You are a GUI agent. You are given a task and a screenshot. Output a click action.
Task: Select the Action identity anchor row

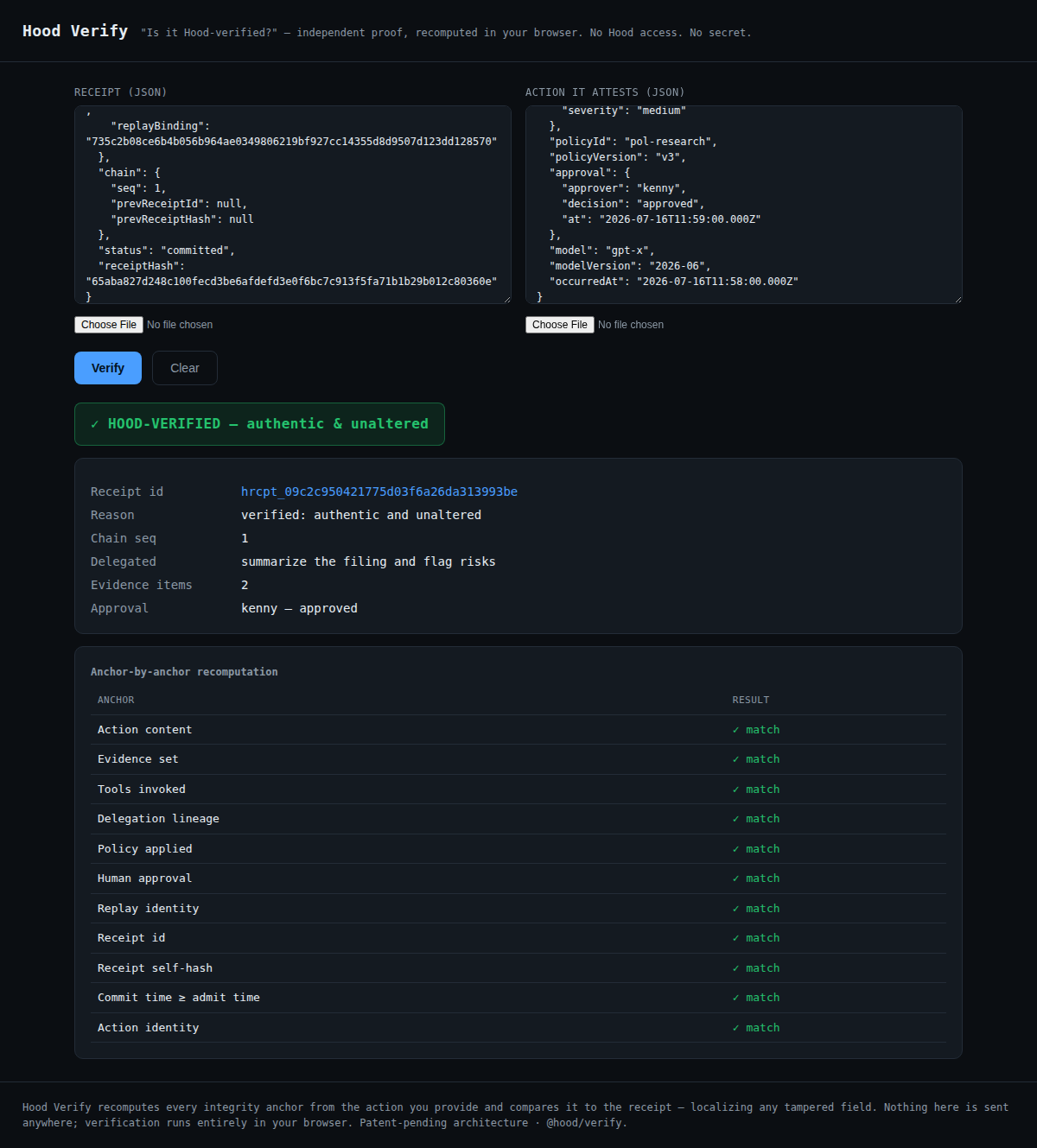[x=518, y=1028]
